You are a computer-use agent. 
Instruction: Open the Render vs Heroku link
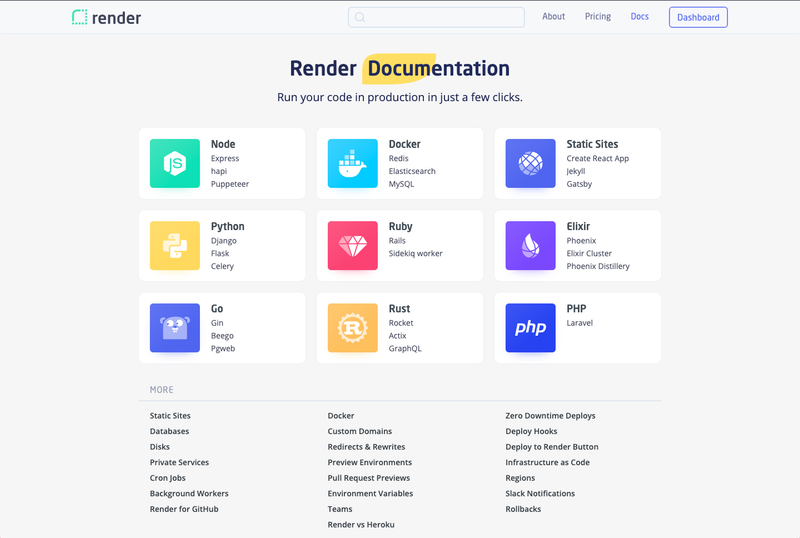361,525
